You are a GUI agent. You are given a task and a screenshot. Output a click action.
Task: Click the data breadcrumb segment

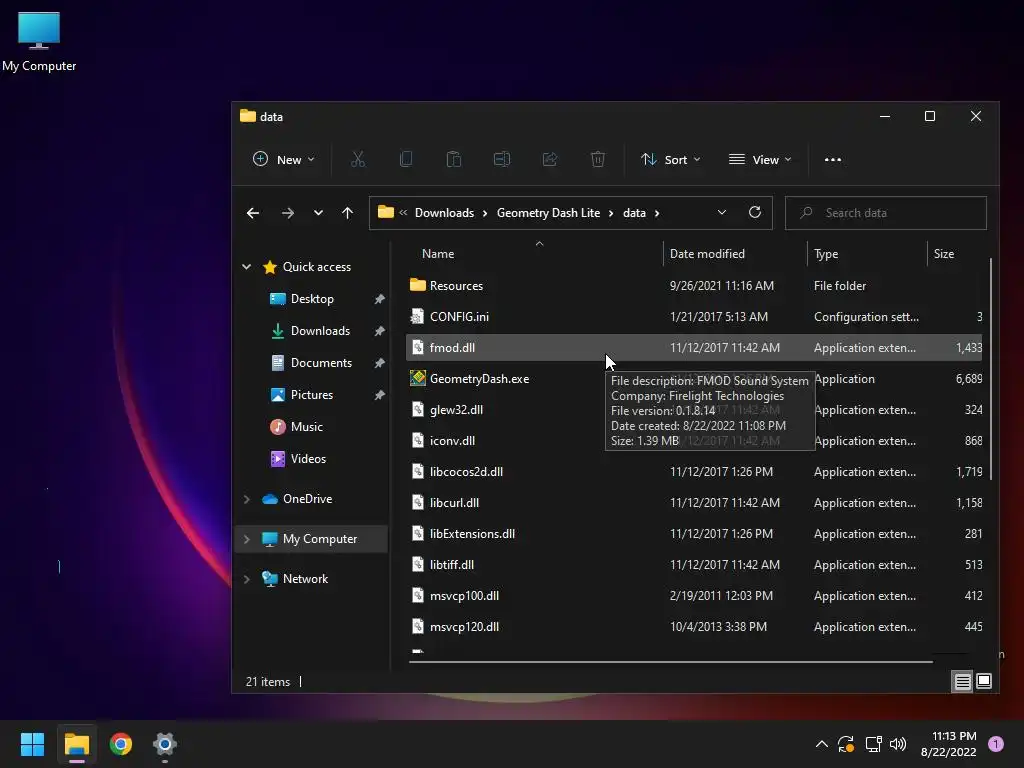pos(634,213)
